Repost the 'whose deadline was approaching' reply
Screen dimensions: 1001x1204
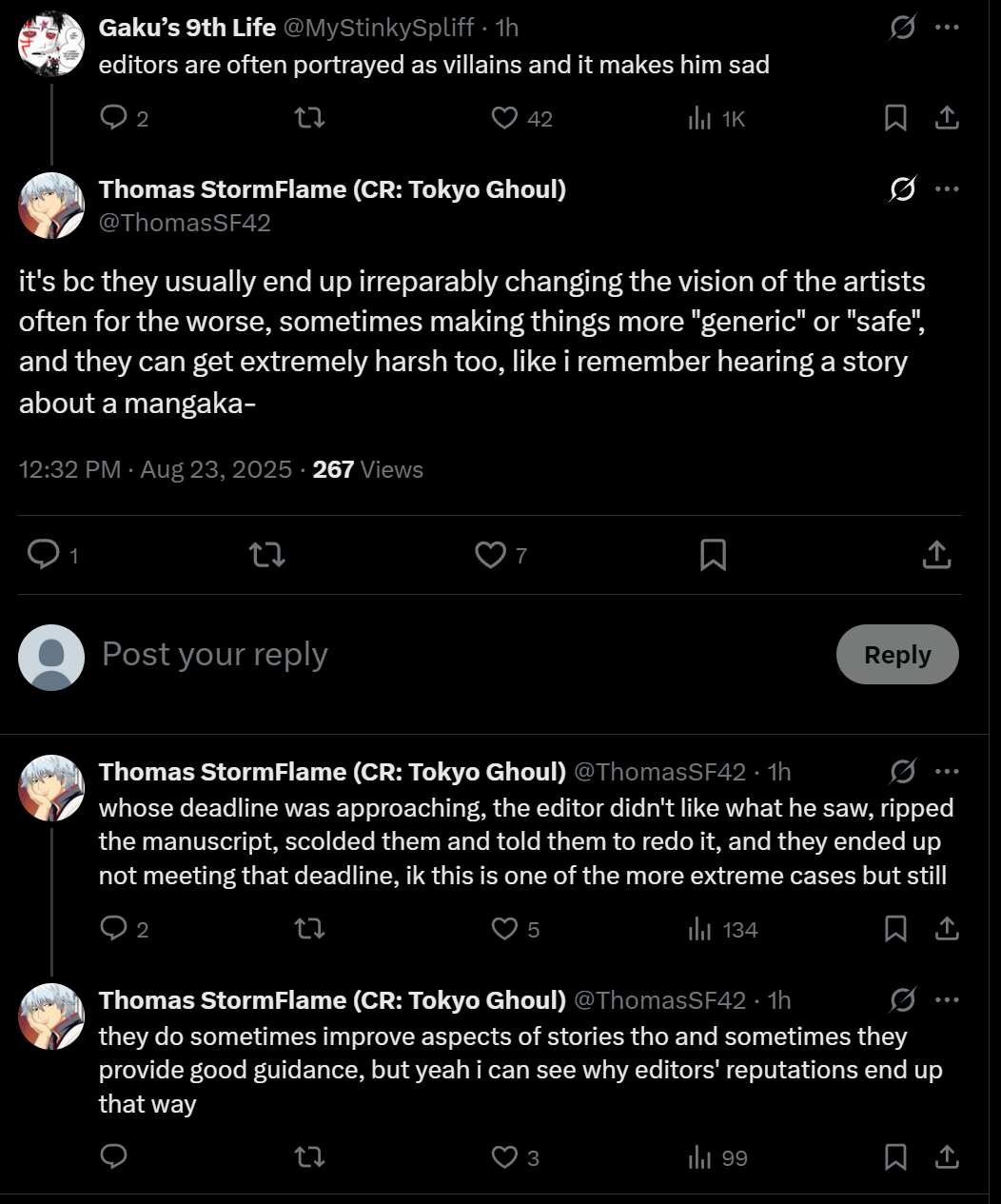(x=309, y=929)
